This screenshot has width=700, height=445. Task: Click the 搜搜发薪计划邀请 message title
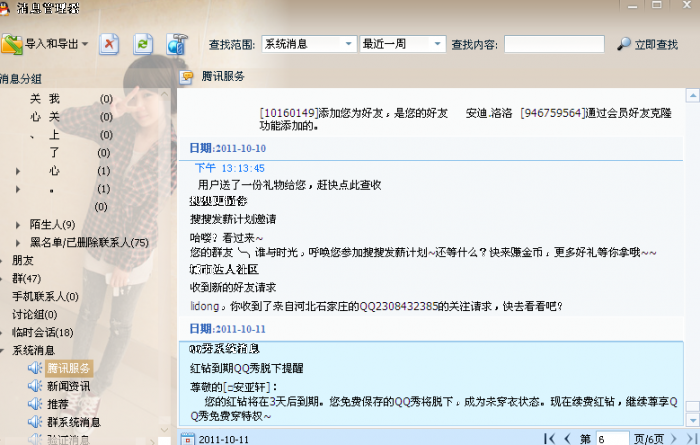tap(233, 219)
